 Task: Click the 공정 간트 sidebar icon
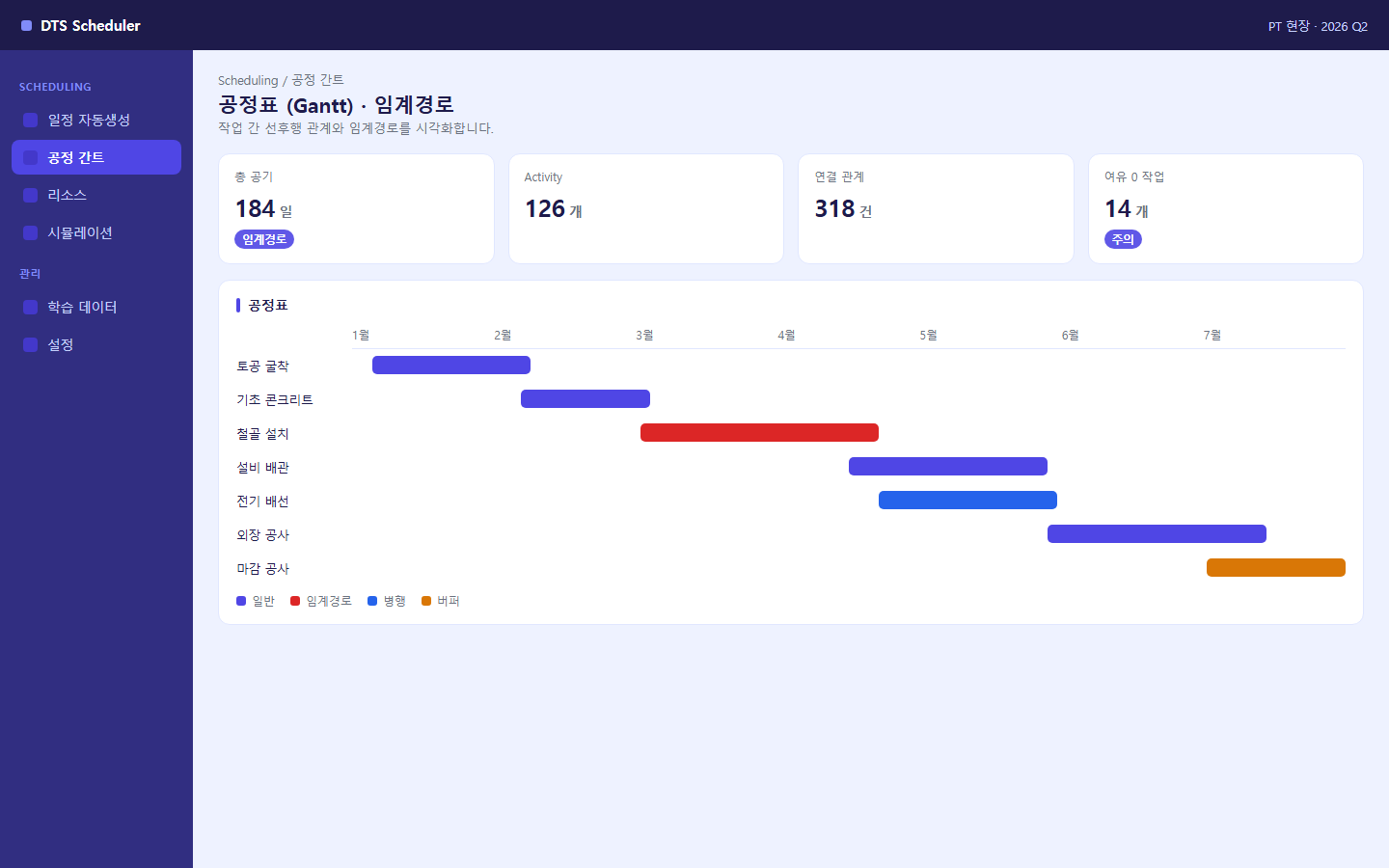pyautogui.click(x=30, y=157)
